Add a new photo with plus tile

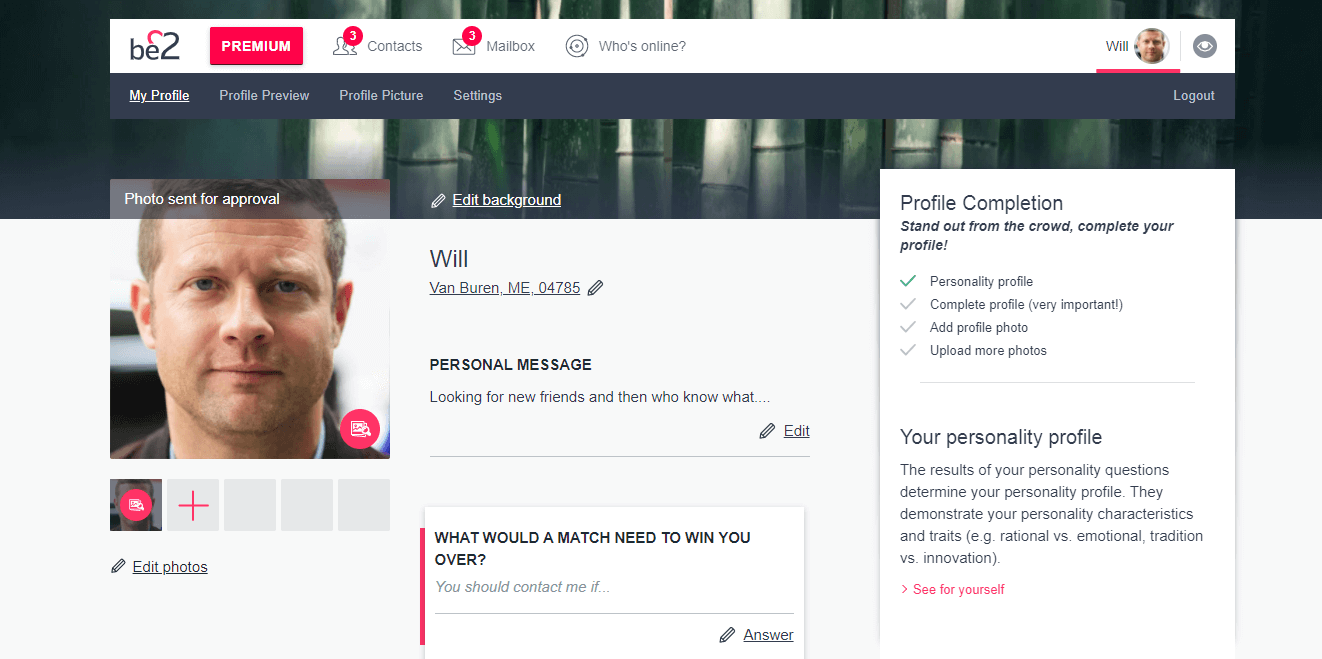193,505
